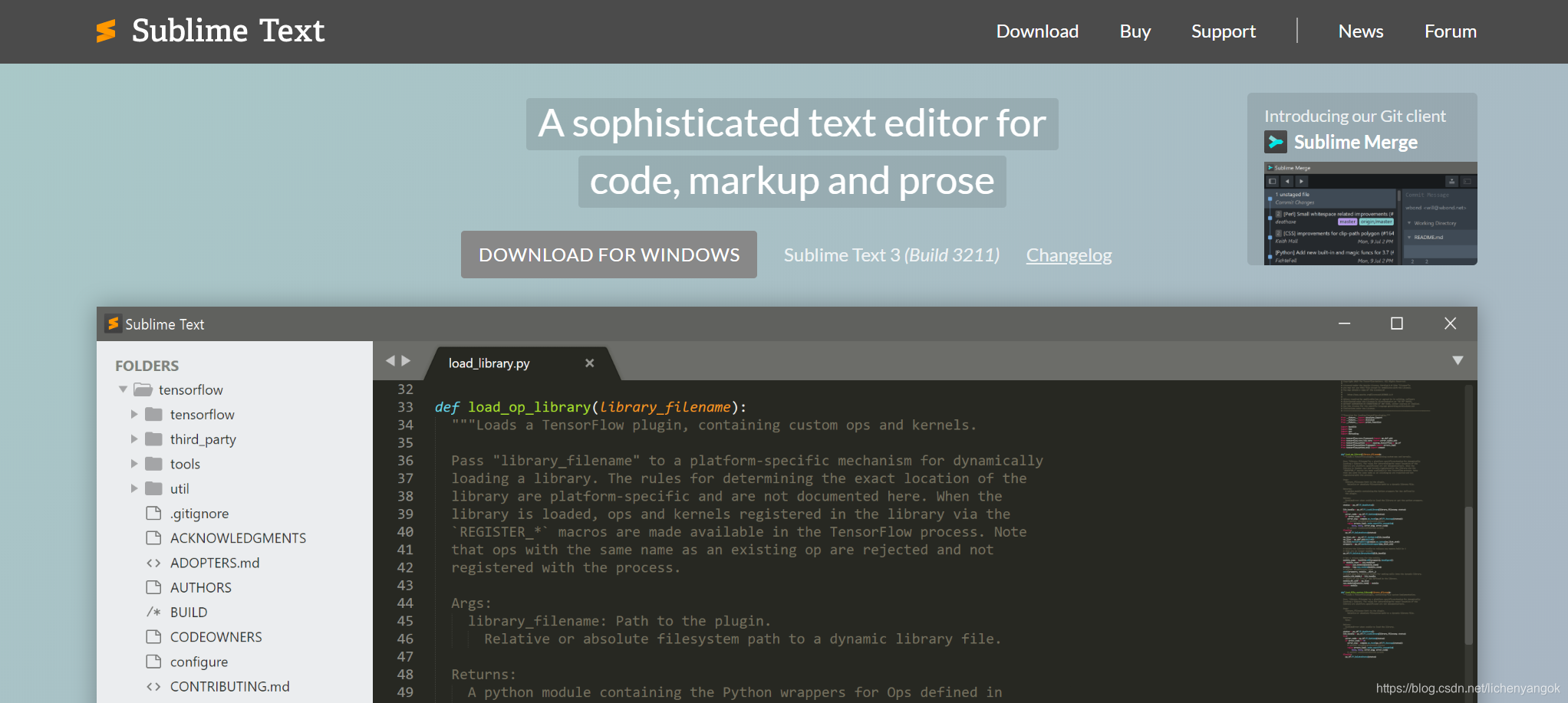Select the tools folder name in sidebar
The width and height of the screenshot is (1568, 703).
[185, 464]
